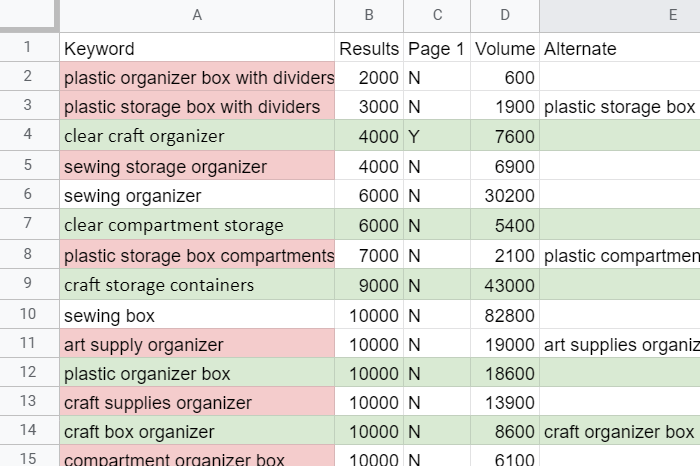Select column C header
This screenshot has width=700, height=466.
(437, 16)
